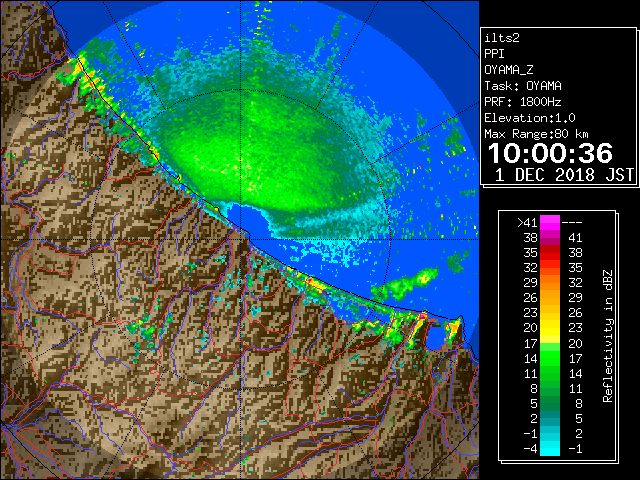The width and height of the screenshot is (640, 480).
Task: Click the 'Task: OYAMA' line
Action: pyautogui.click(x=523, y=86)
